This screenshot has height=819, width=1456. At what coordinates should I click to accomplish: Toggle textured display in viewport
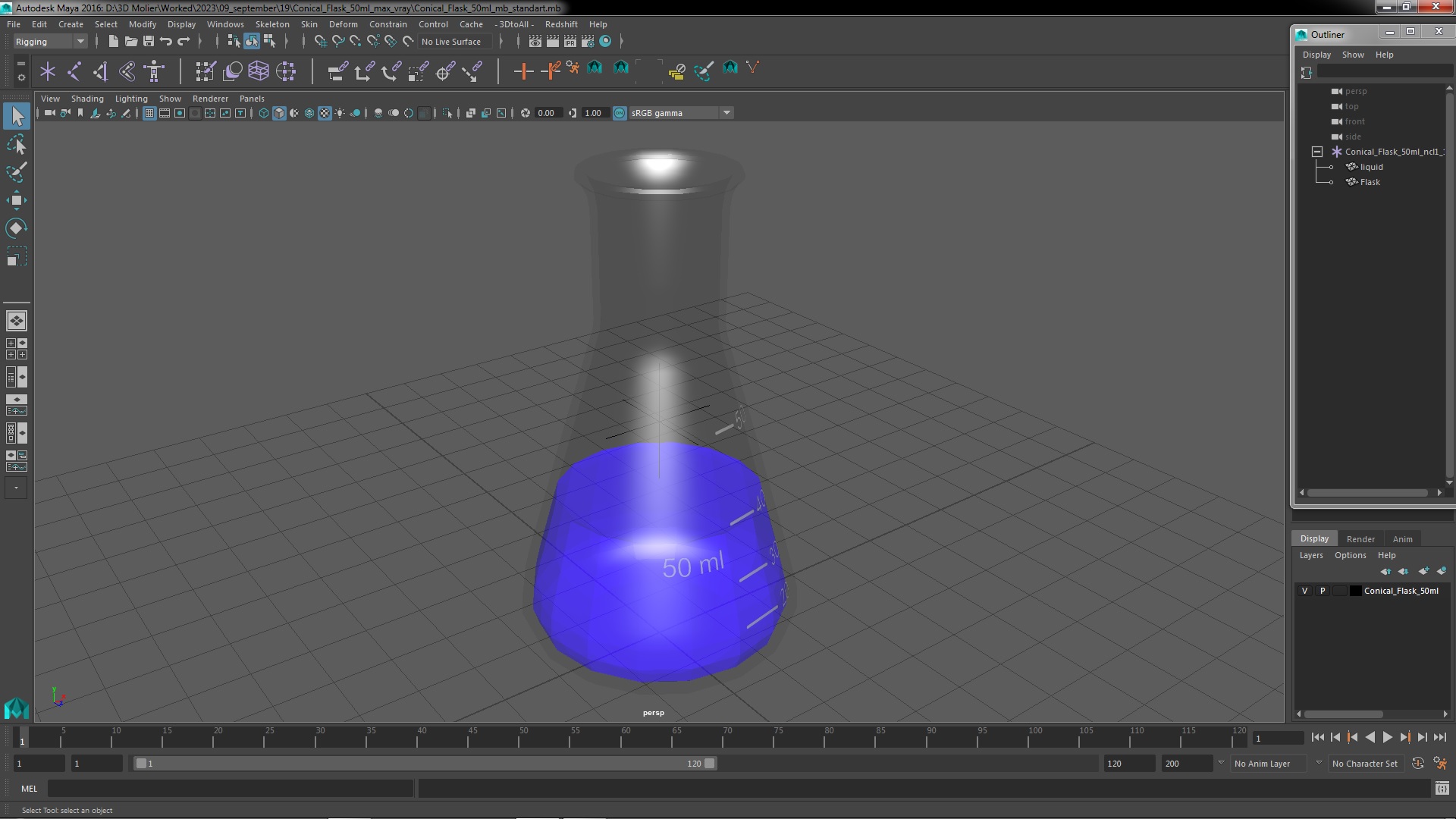[325, 113]
